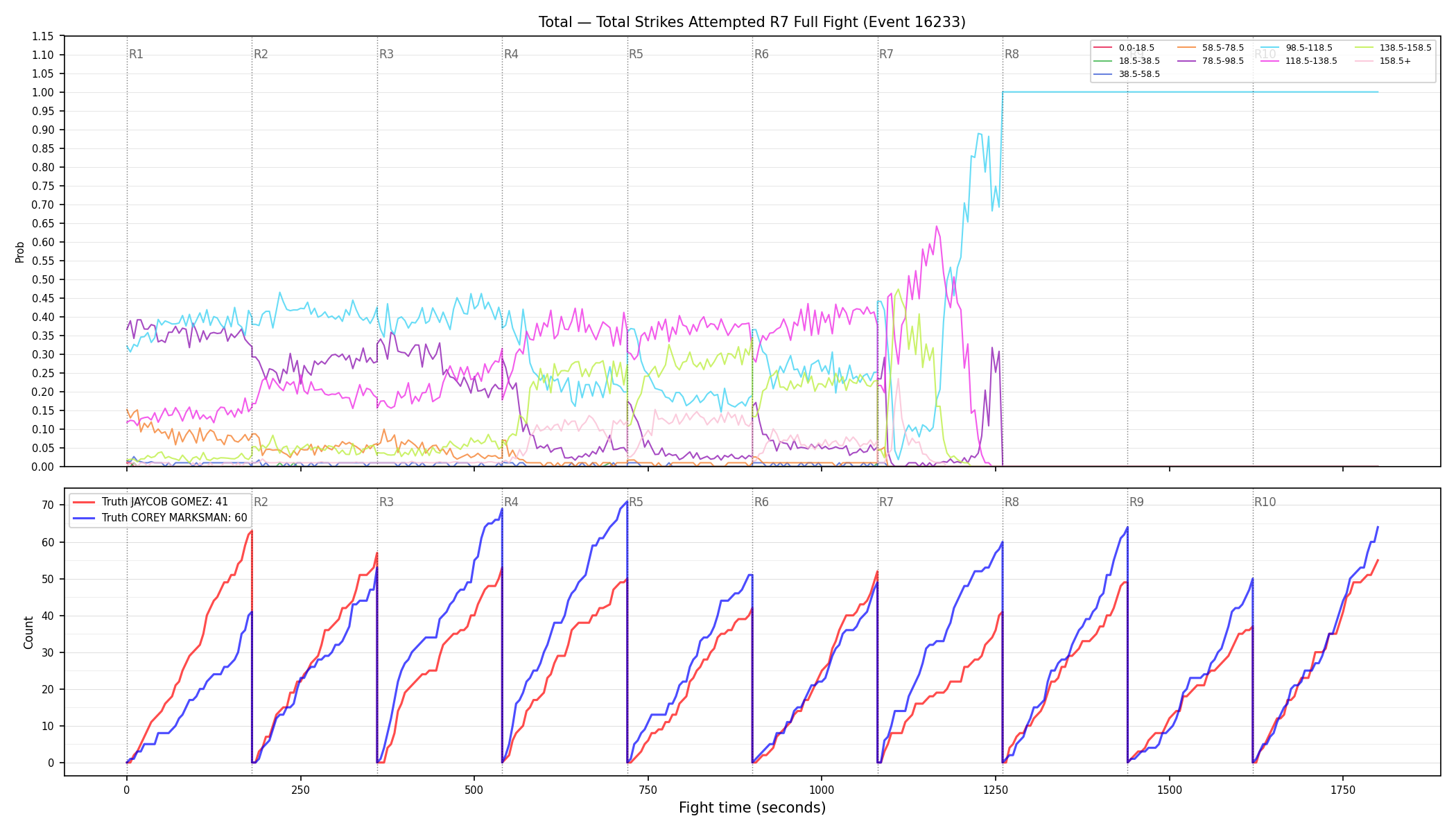The image size is (1456, 832).
Task: Click Truth COREY MARKSMAN legend entry
Action: pyautogui.click(x=160, y=518)
